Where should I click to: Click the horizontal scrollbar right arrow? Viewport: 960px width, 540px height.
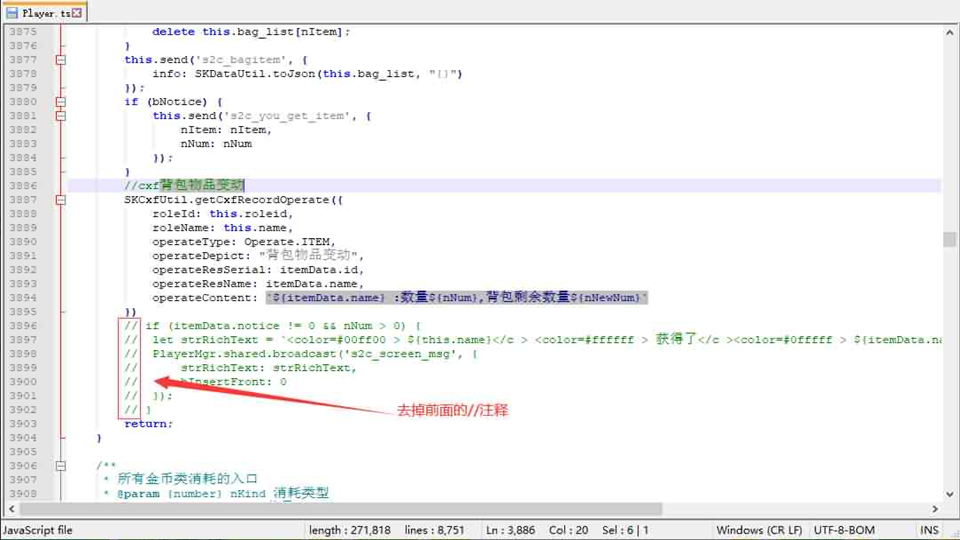pyautogui.click(x=934, y=508)
